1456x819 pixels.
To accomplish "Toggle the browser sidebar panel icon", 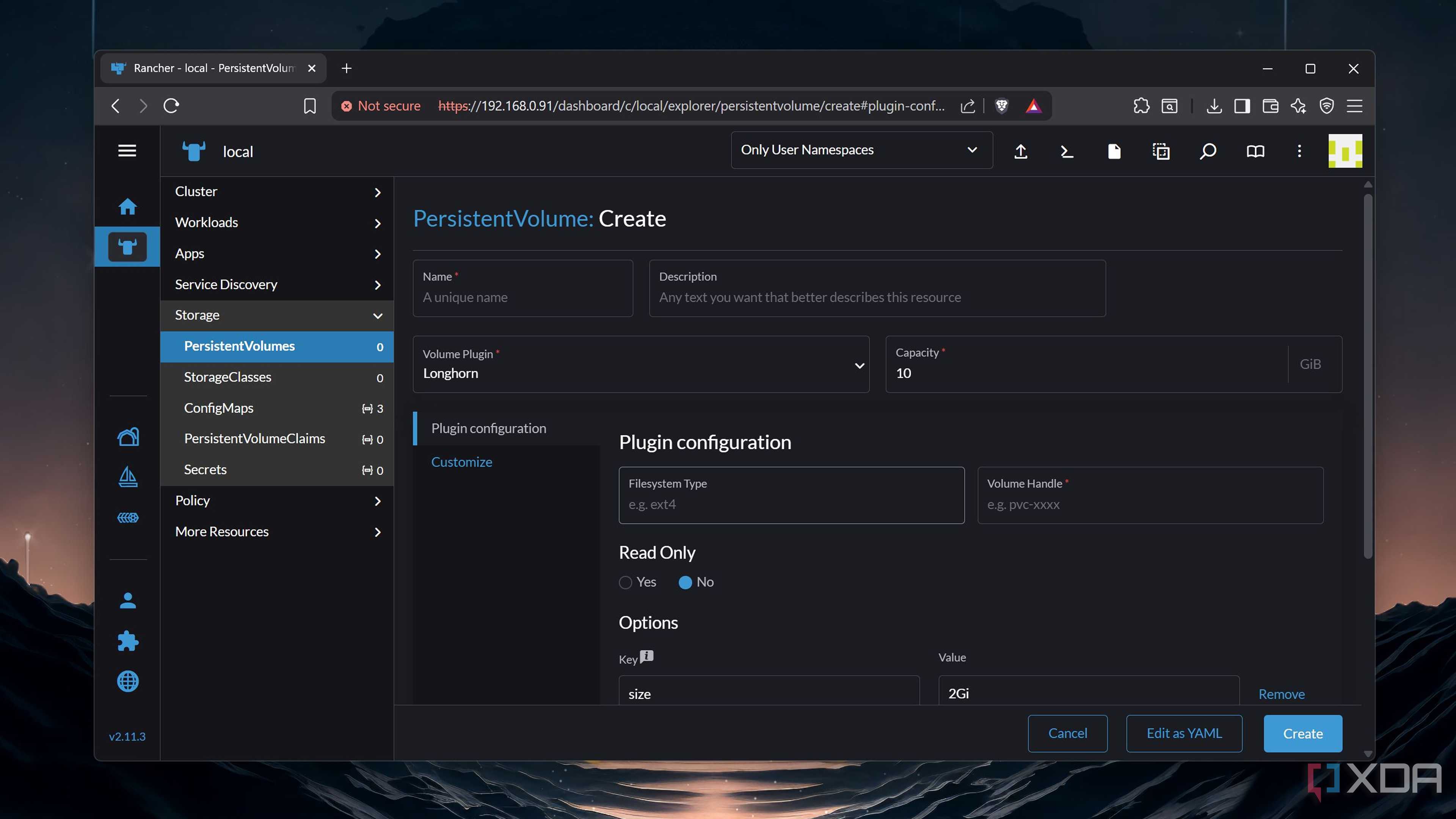I will tap(1242, 106).
